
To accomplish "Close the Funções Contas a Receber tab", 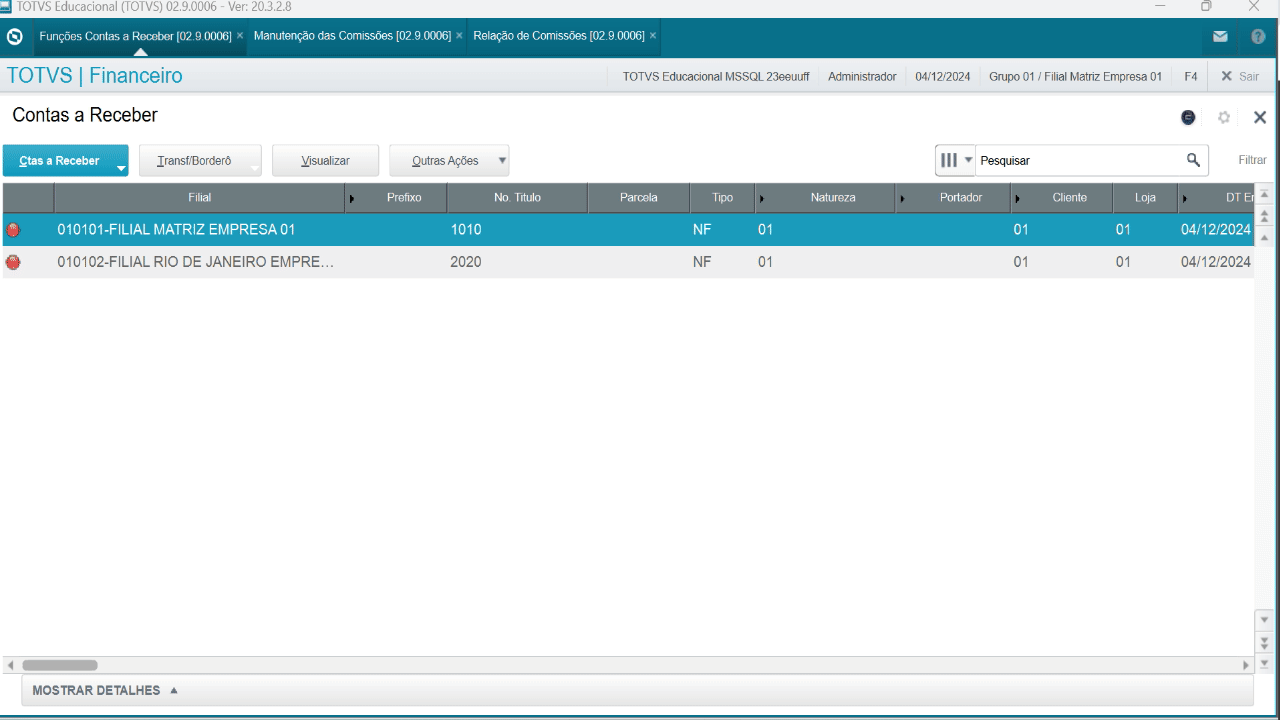I will coord(240,35).
